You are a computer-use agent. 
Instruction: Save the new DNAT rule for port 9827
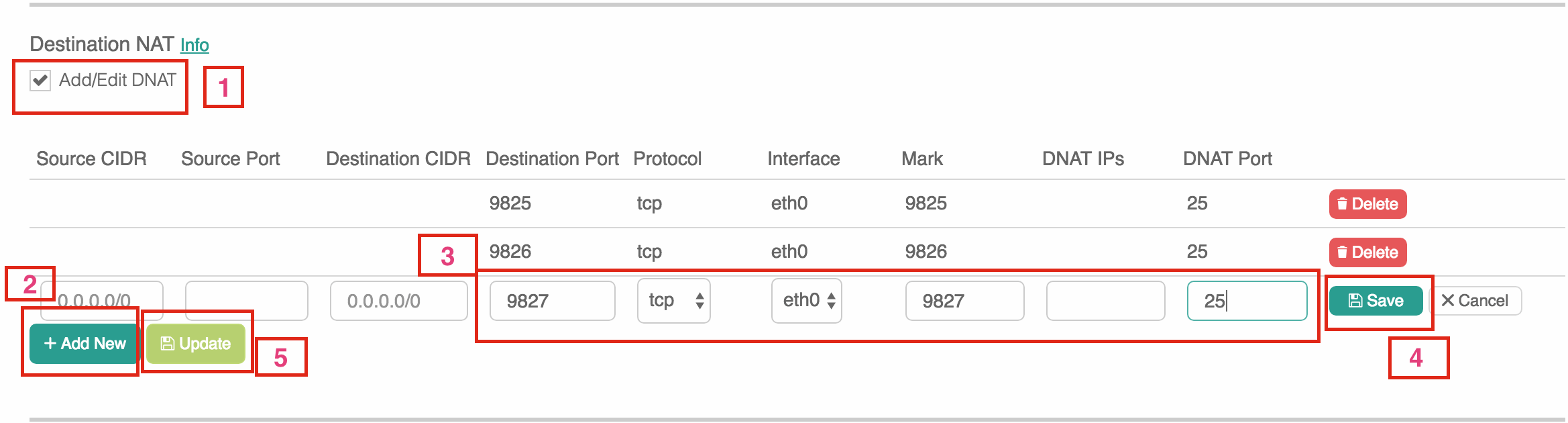click(x=1376, y=300)
